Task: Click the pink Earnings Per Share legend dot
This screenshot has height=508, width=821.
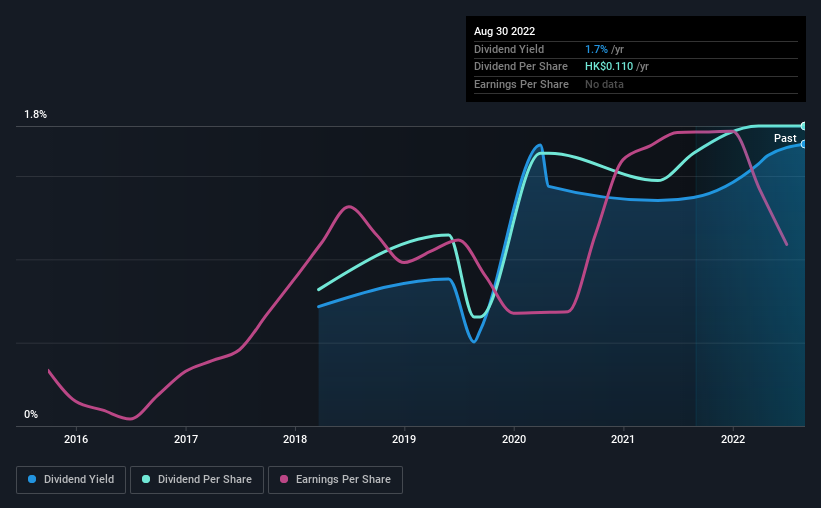Action: click(284, 479)
